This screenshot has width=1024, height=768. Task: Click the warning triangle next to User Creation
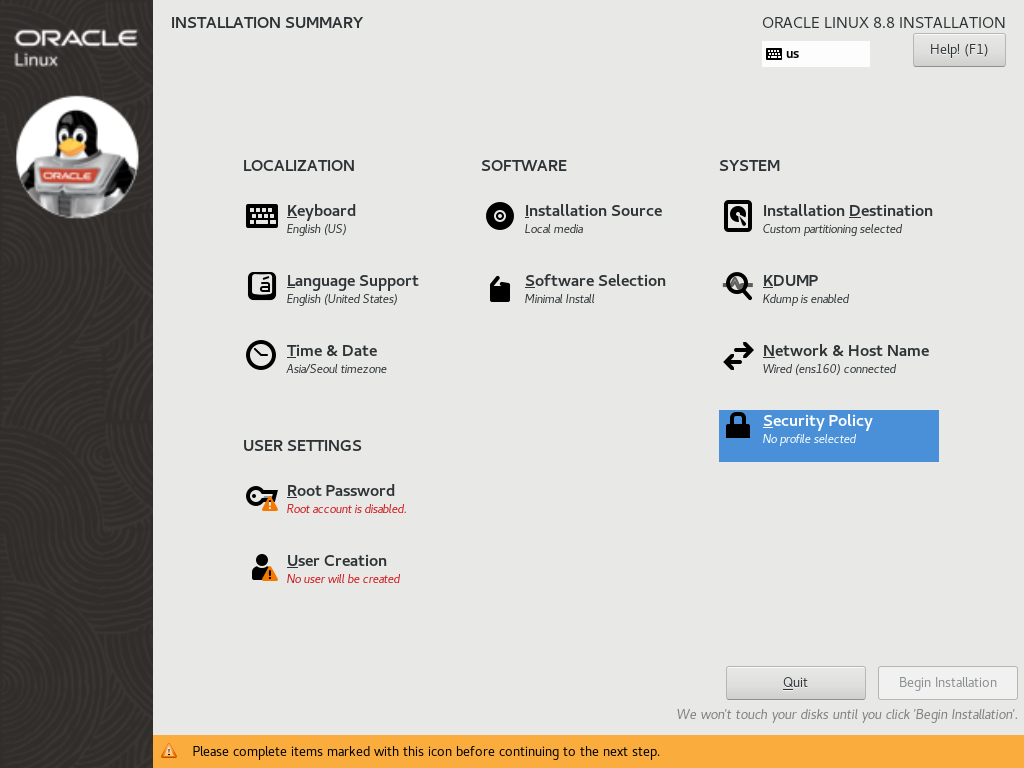tap(268, 573)
